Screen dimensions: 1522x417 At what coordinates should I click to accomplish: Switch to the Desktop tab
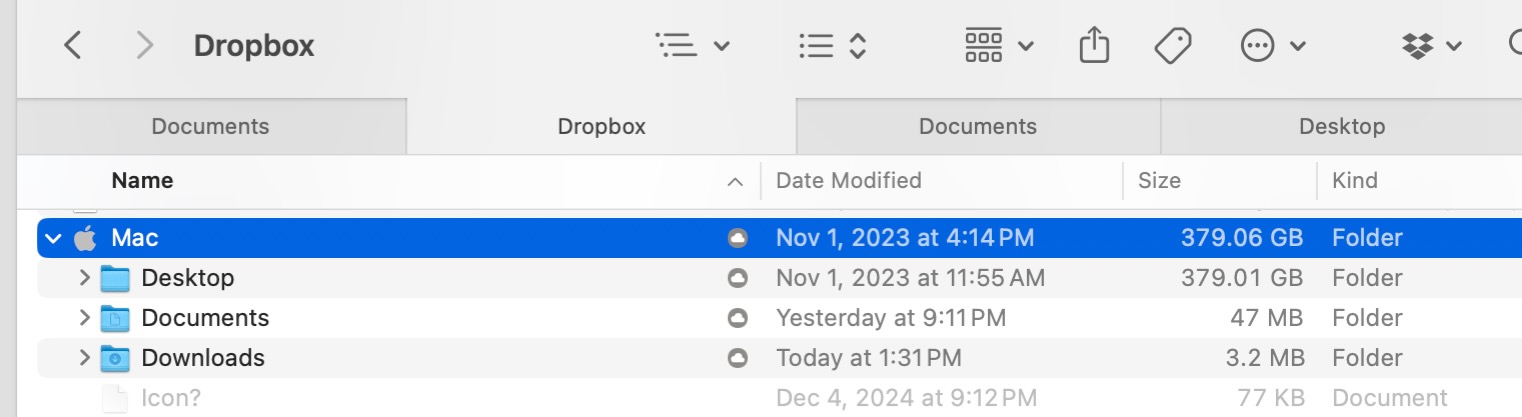tap(1341, 127)
